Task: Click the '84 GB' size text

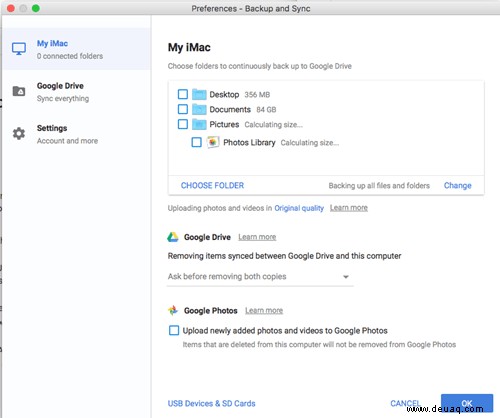Action: click(x=266, y=109)
